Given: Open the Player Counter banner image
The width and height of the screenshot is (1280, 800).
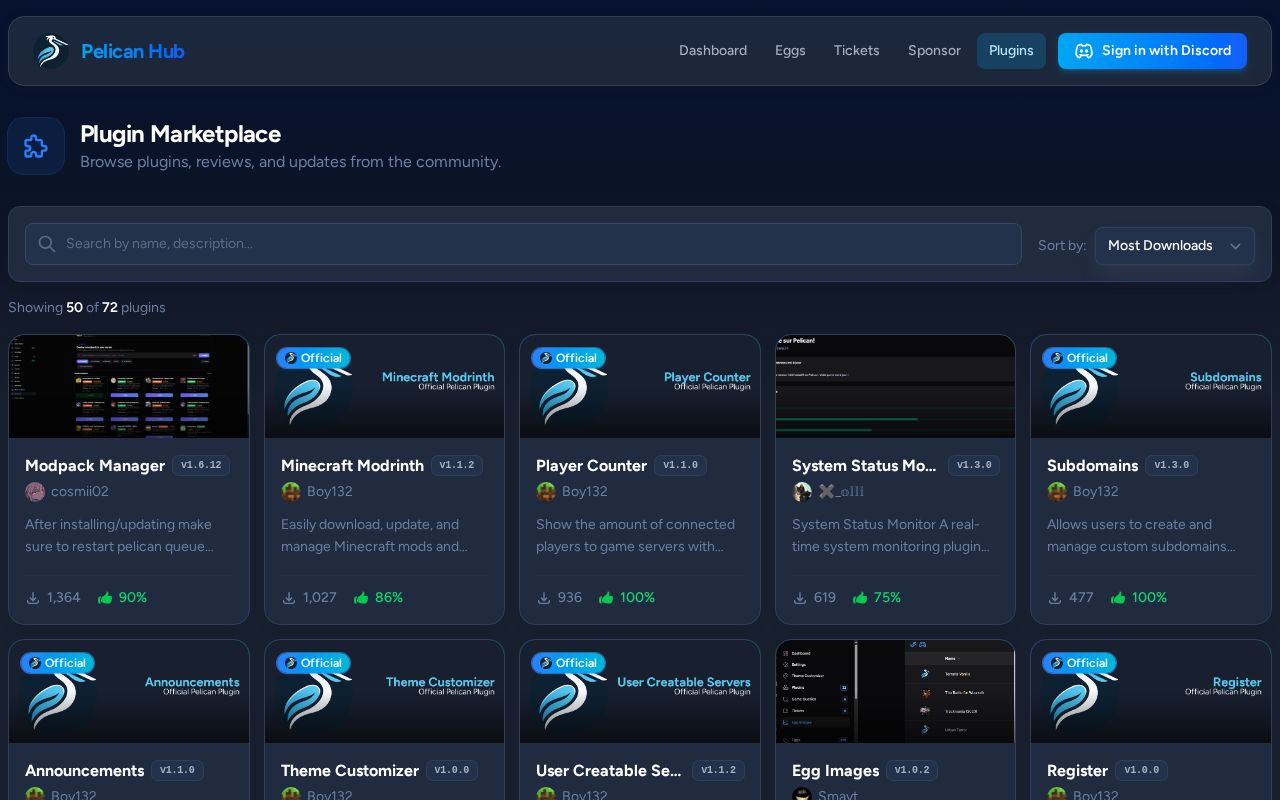Looking at the screenshot, I should click(x=640, y=386).
